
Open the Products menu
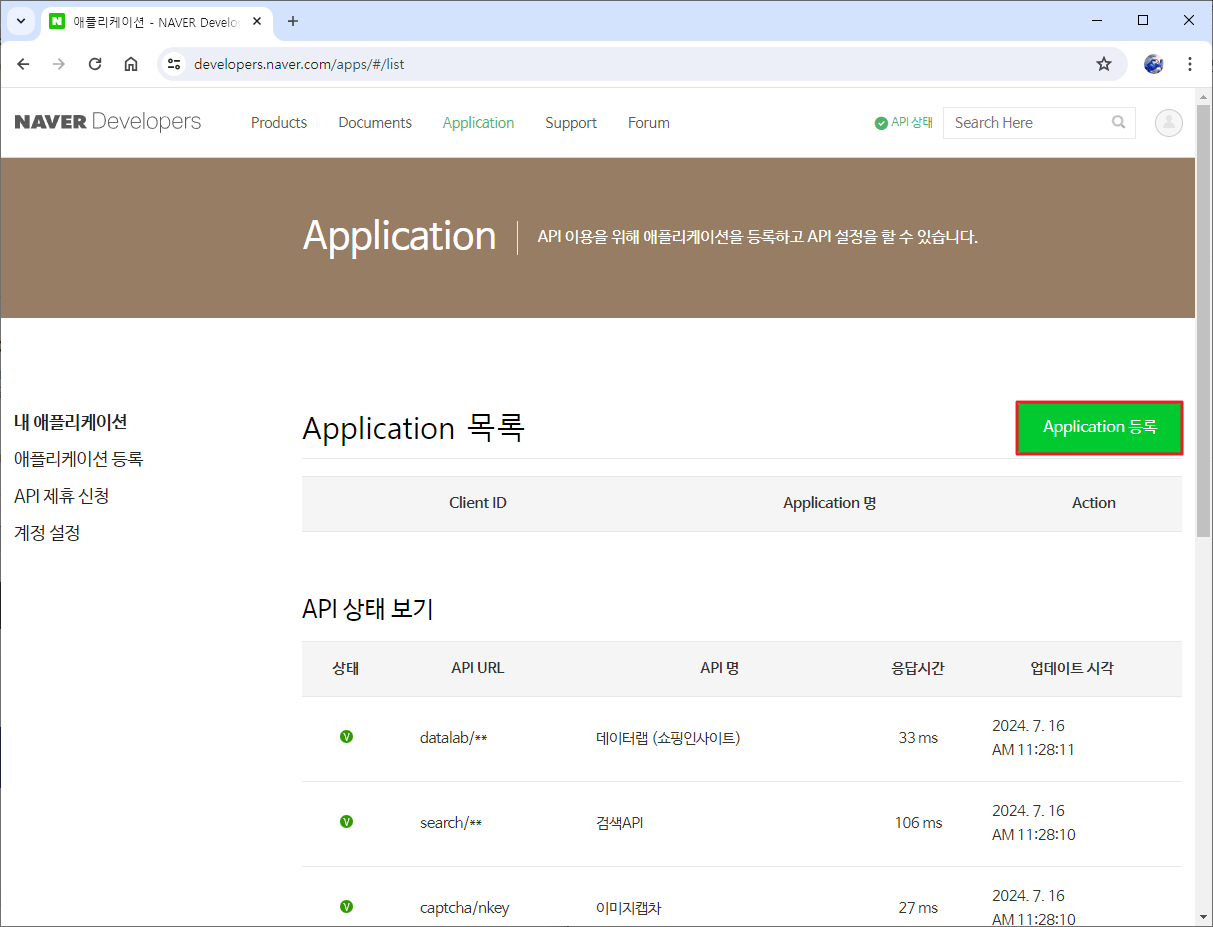[279, 122]
